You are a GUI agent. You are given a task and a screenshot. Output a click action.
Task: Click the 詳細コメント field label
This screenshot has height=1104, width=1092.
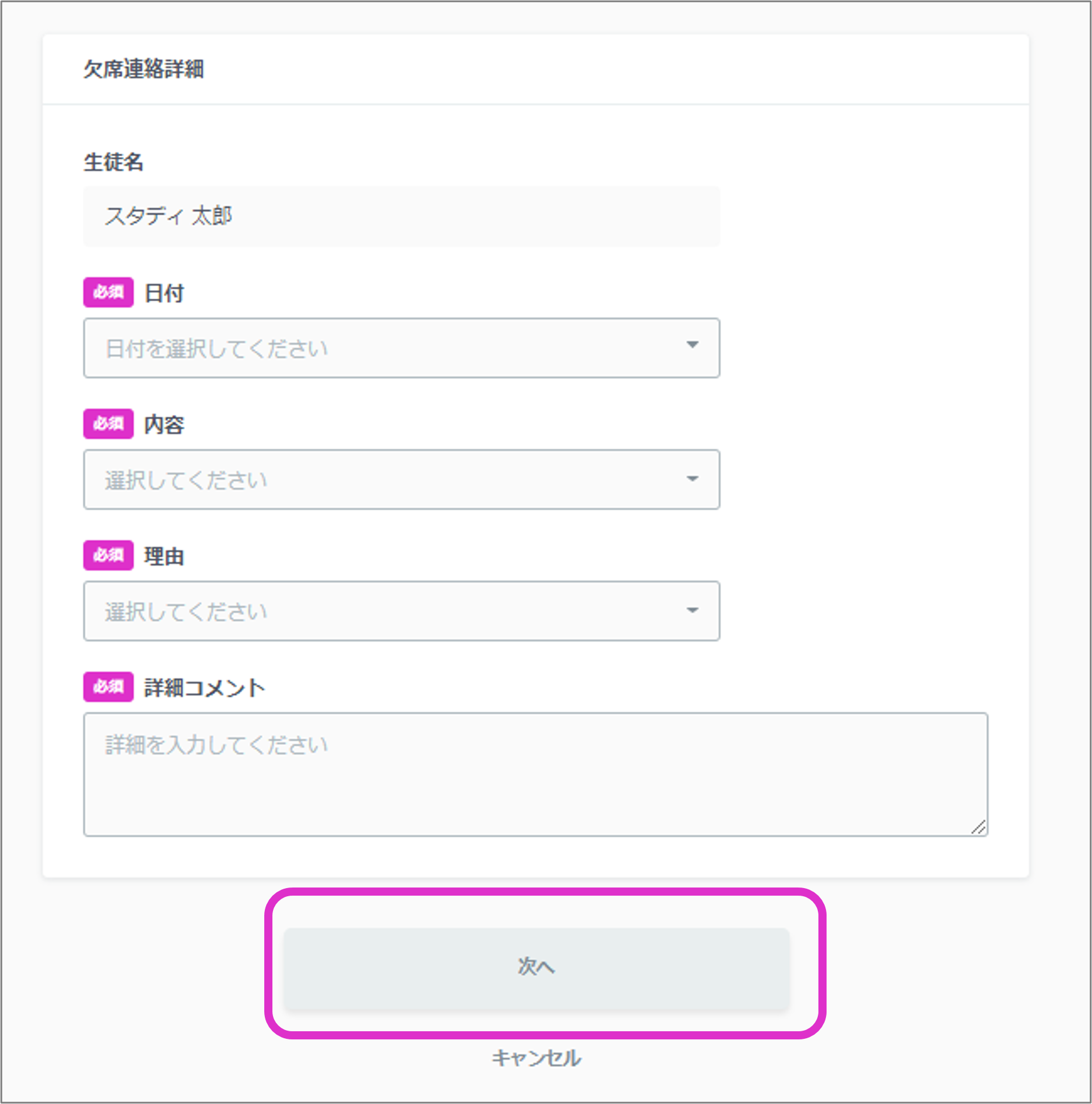[205, 687]
